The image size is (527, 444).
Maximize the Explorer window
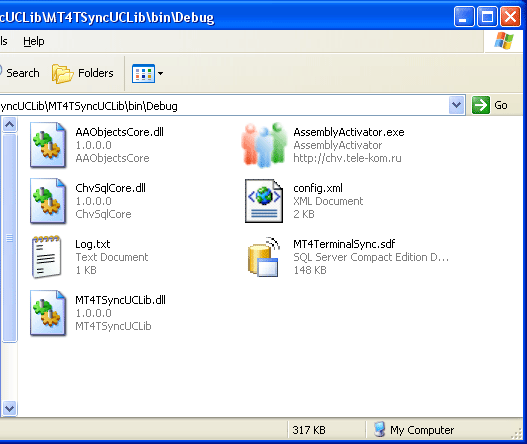(x=487, y=16)
